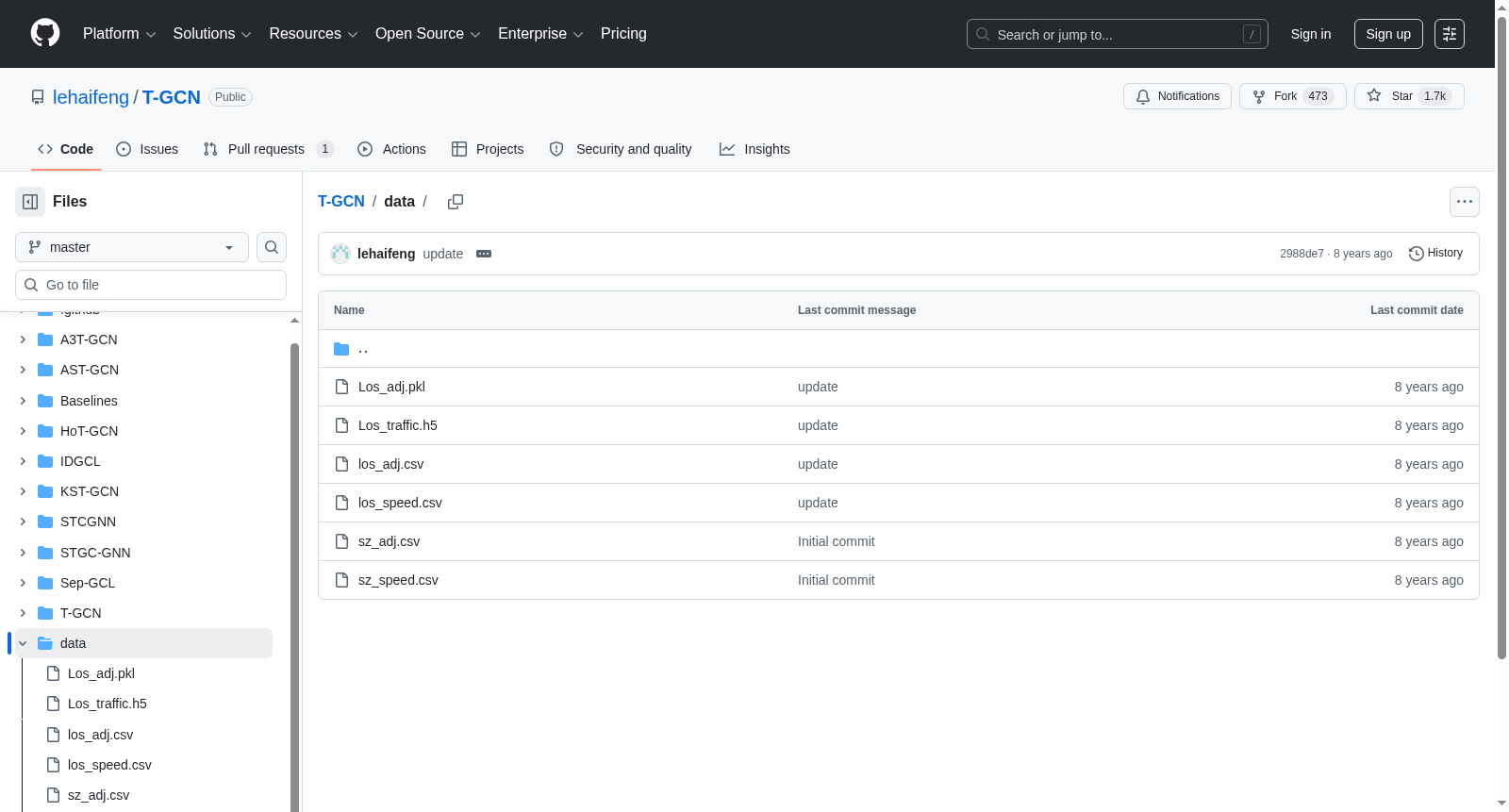The height and width of the screenshot is (812, 1509).
Task: Expand the KST-GCN folder chevron
Action: point(23,491)
